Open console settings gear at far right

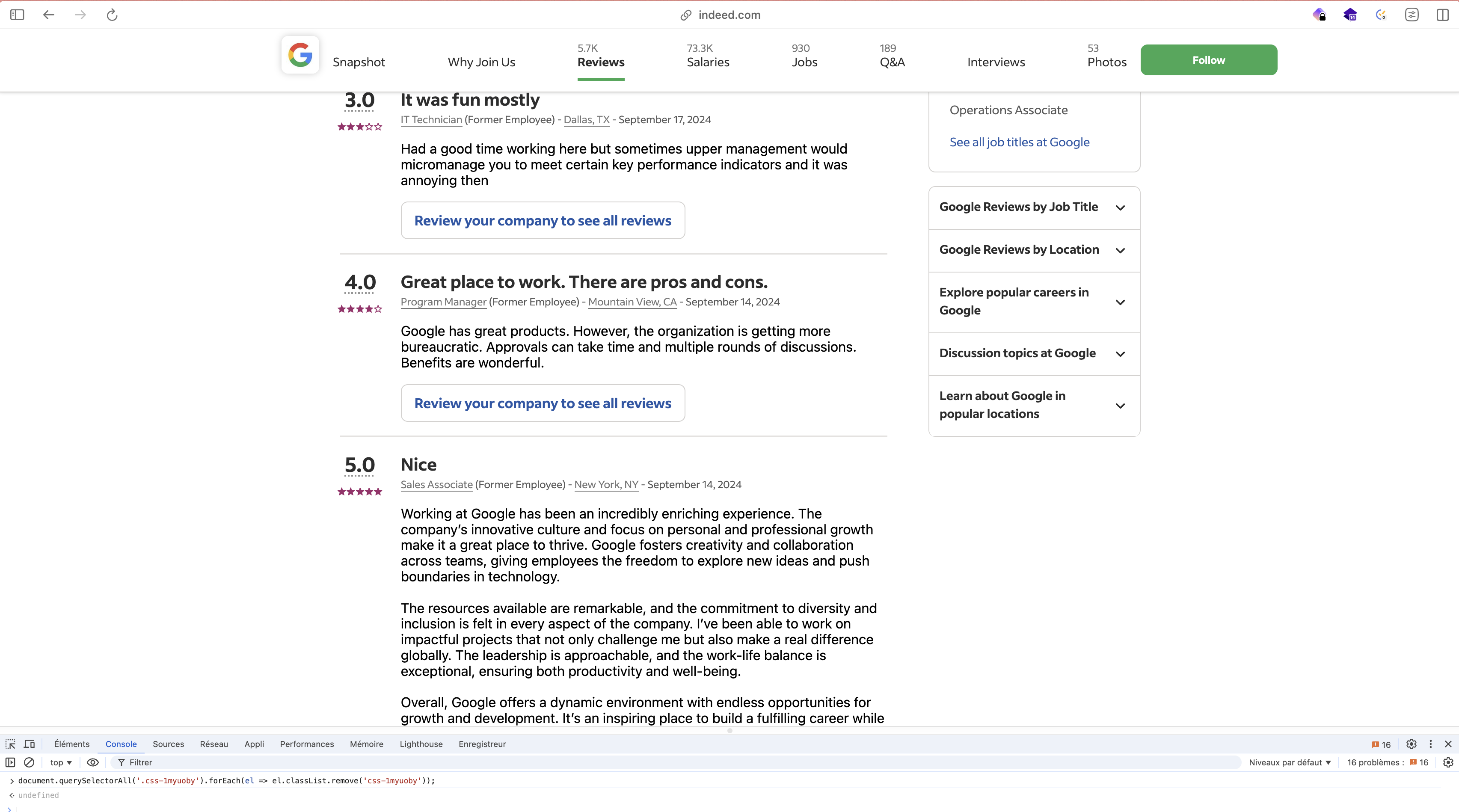(x=1448, y=762)
